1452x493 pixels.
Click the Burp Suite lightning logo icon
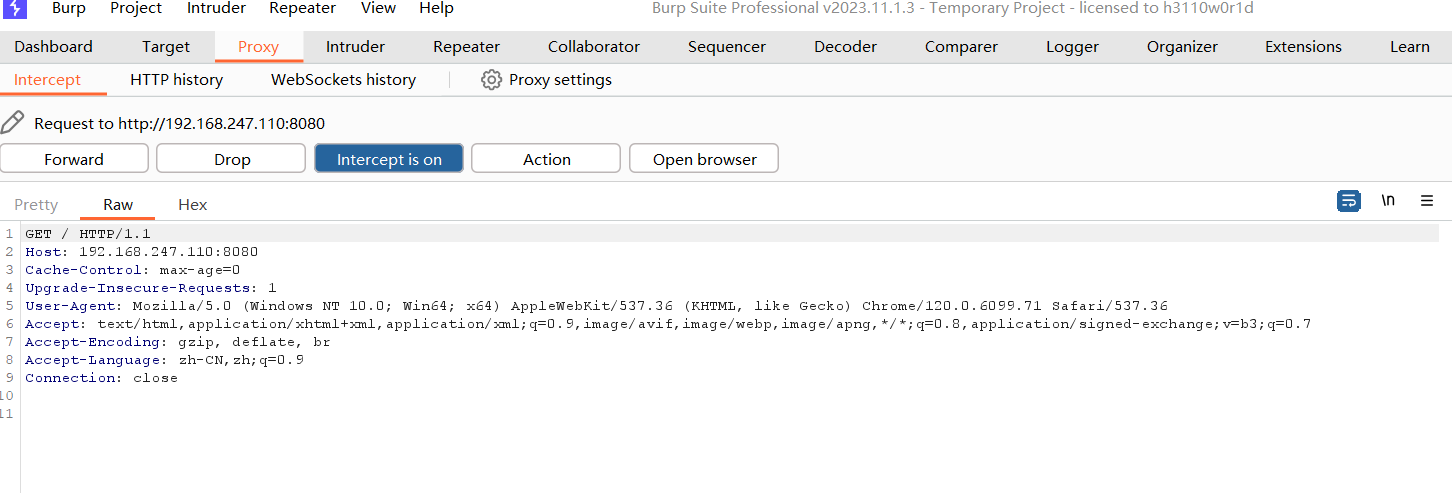(14, 8)
